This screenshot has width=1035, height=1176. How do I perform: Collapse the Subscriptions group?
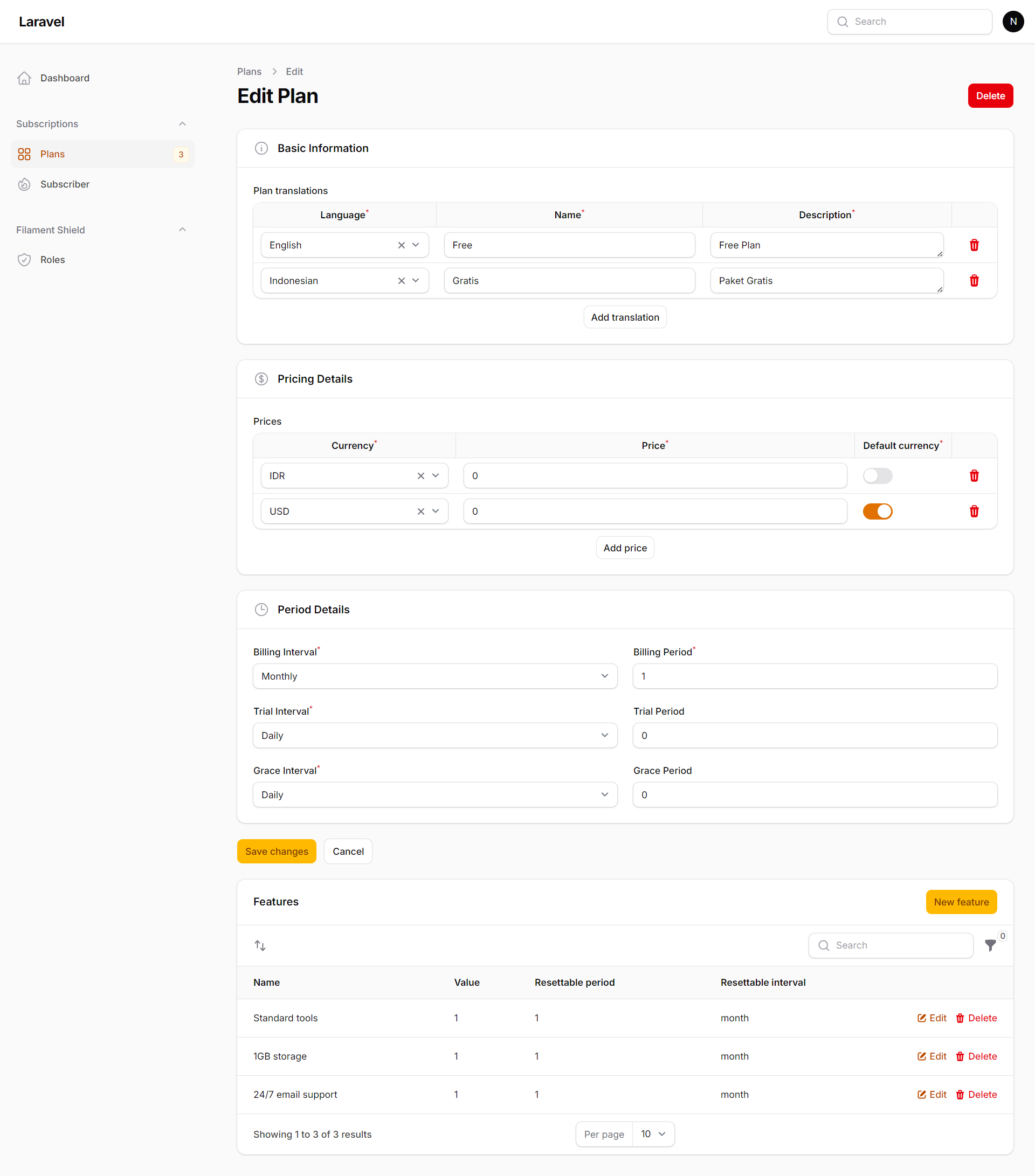pos(182,124)
